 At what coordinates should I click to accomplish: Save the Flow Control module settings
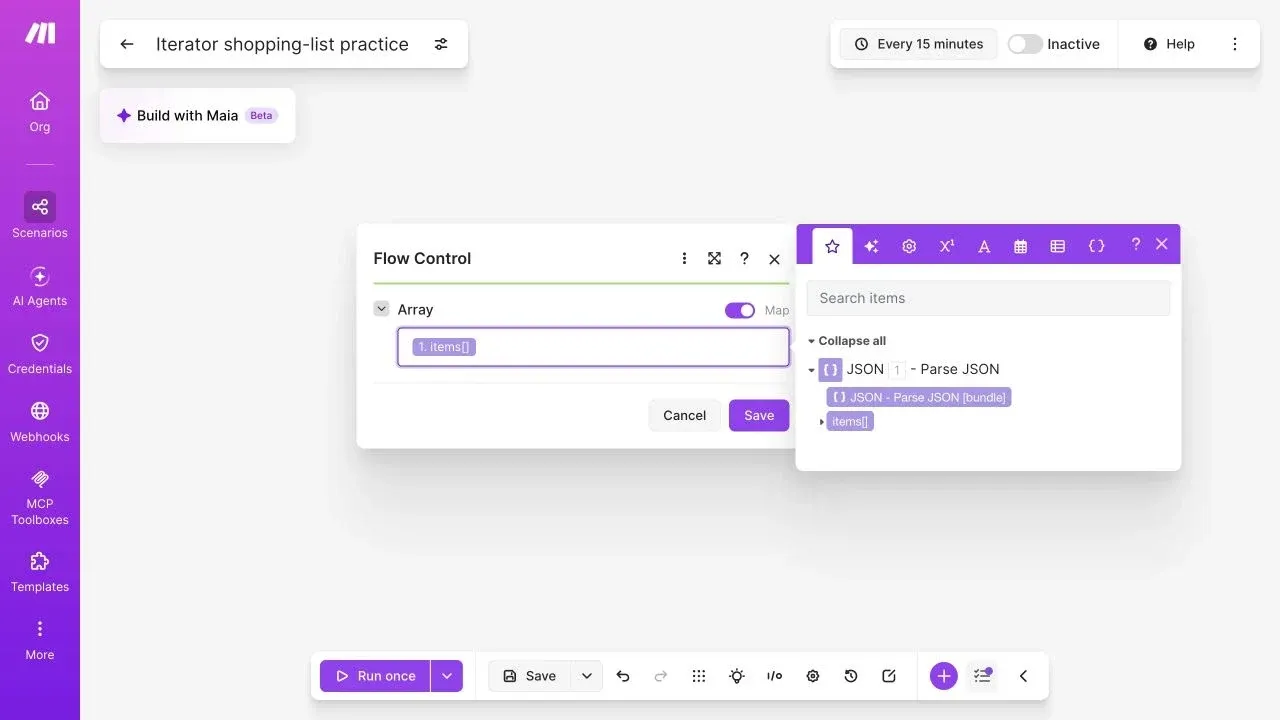click(x=759, y=415)
